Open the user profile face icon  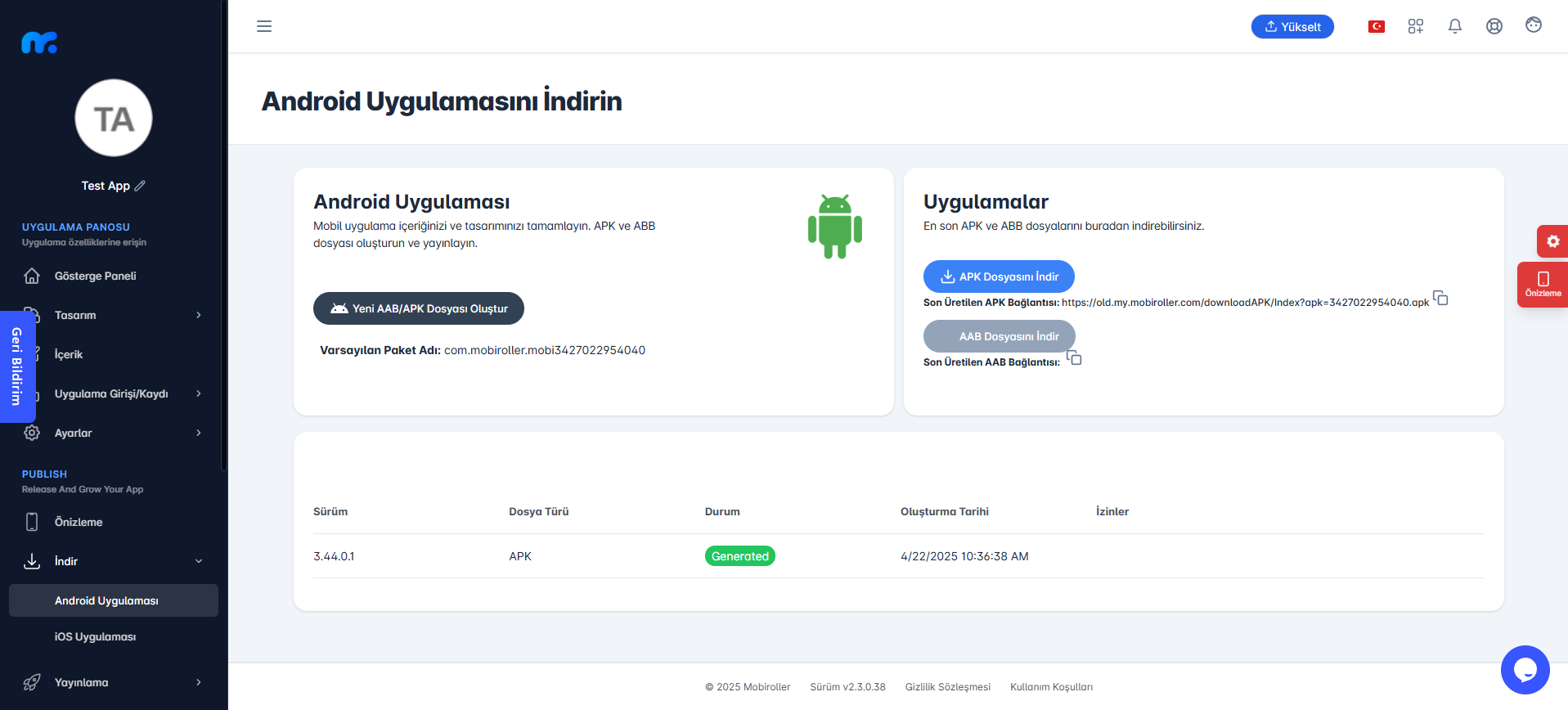click(x=1534, y=25)
